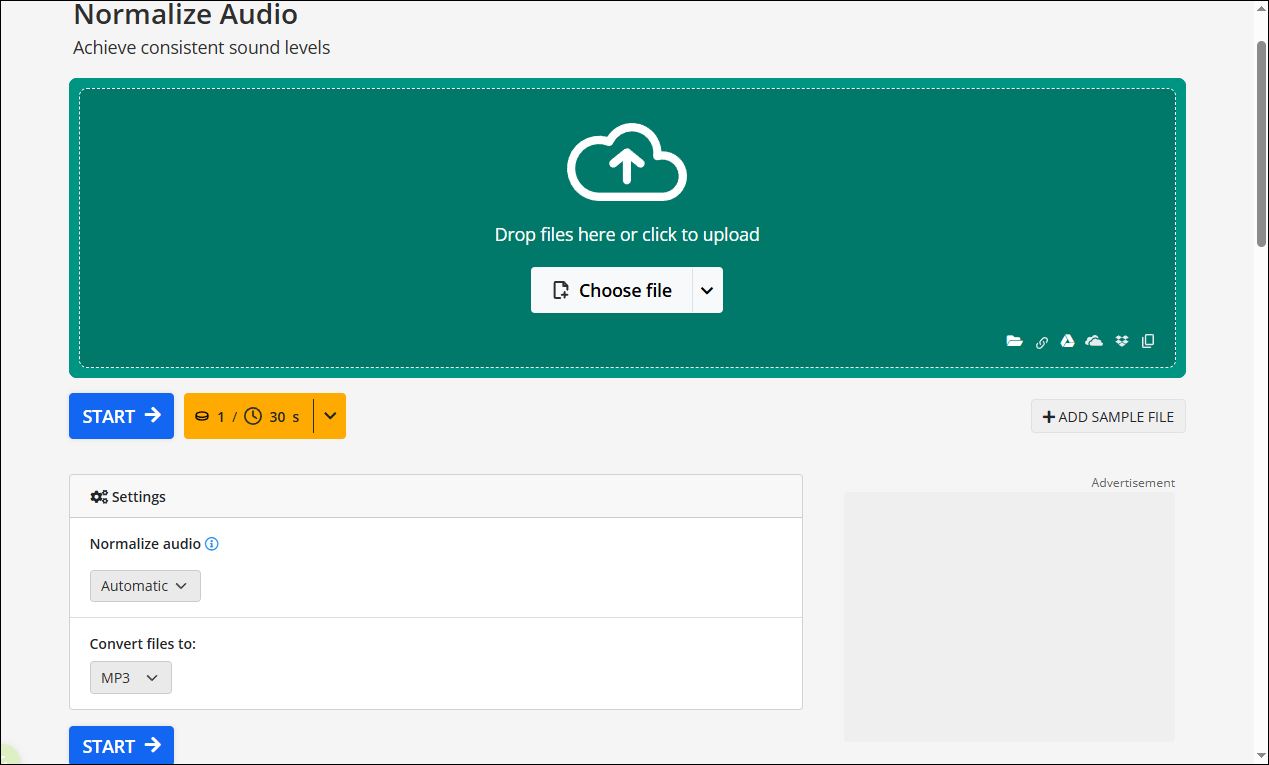This screenshot has height=765, width=1269.
Task: Click the cloud upload arrow icon
Action: pos(627,162)
